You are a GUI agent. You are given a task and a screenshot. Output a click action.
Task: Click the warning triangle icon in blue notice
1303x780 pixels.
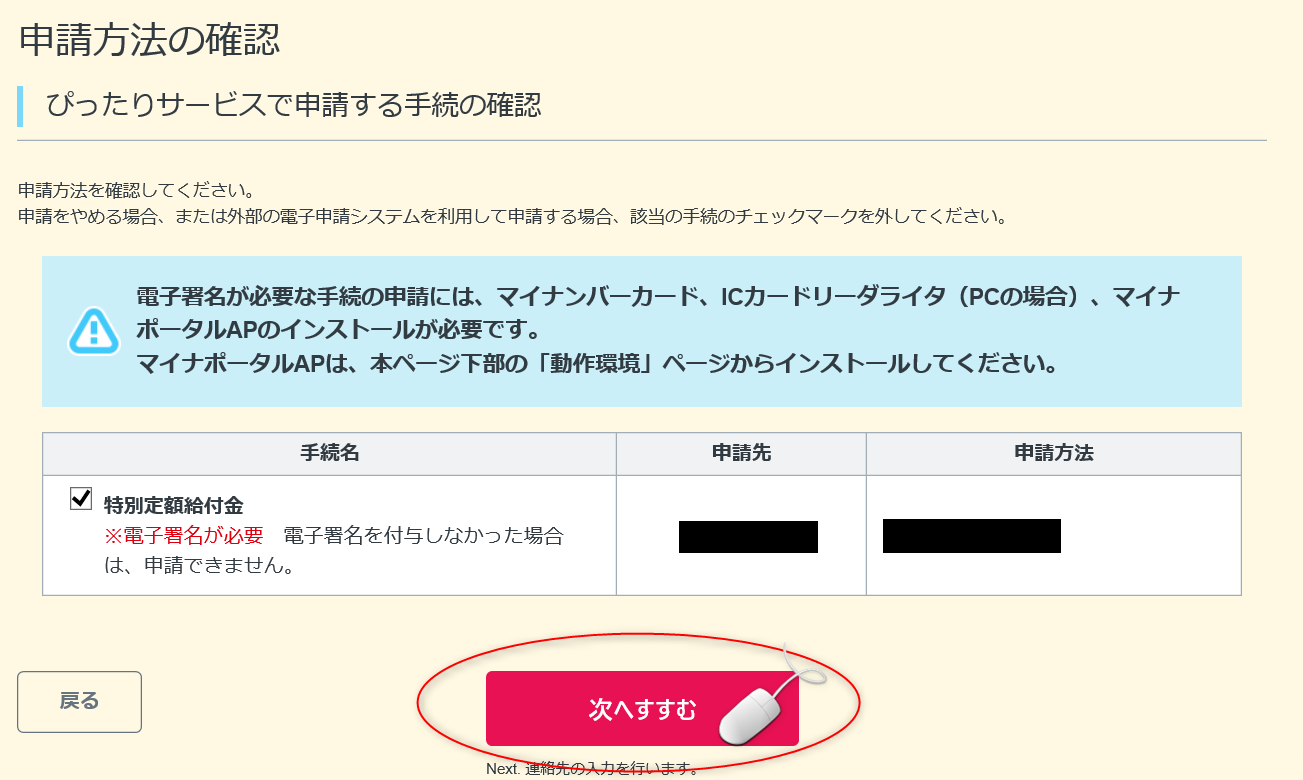(x=94, y=331)
